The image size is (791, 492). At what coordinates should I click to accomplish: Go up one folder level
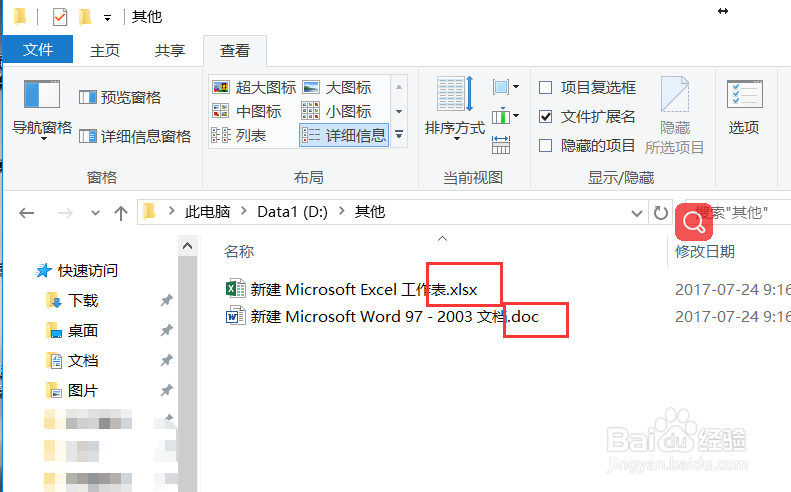tap(121, 212)
